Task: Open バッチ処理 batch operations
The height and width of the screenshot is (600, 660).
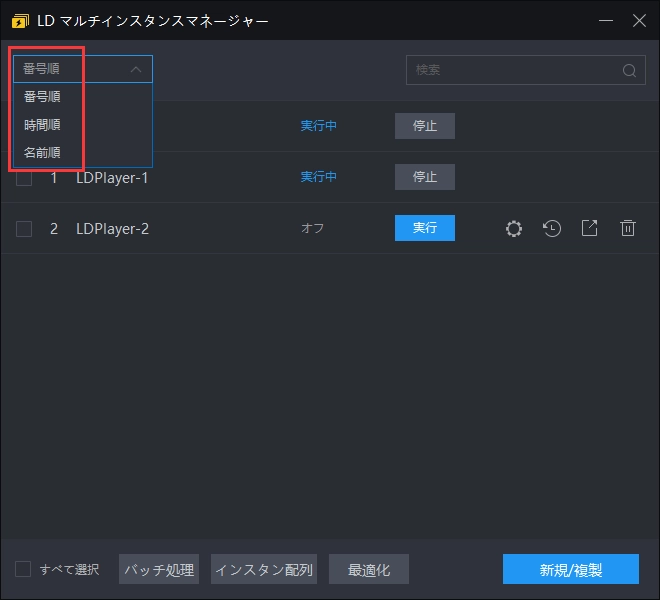Action: (159, 569)
